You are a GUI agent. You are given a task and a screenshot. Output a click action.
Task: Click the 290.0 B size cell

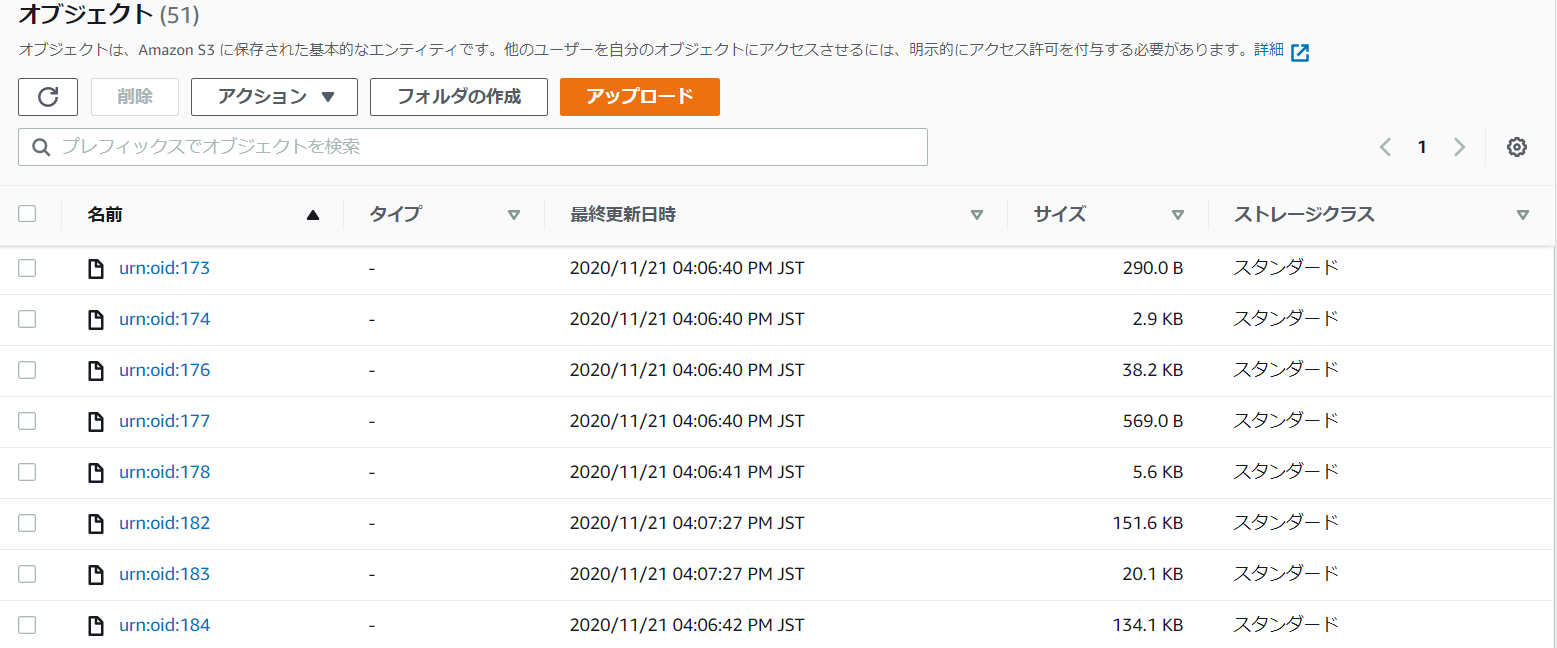[1152, 268]
